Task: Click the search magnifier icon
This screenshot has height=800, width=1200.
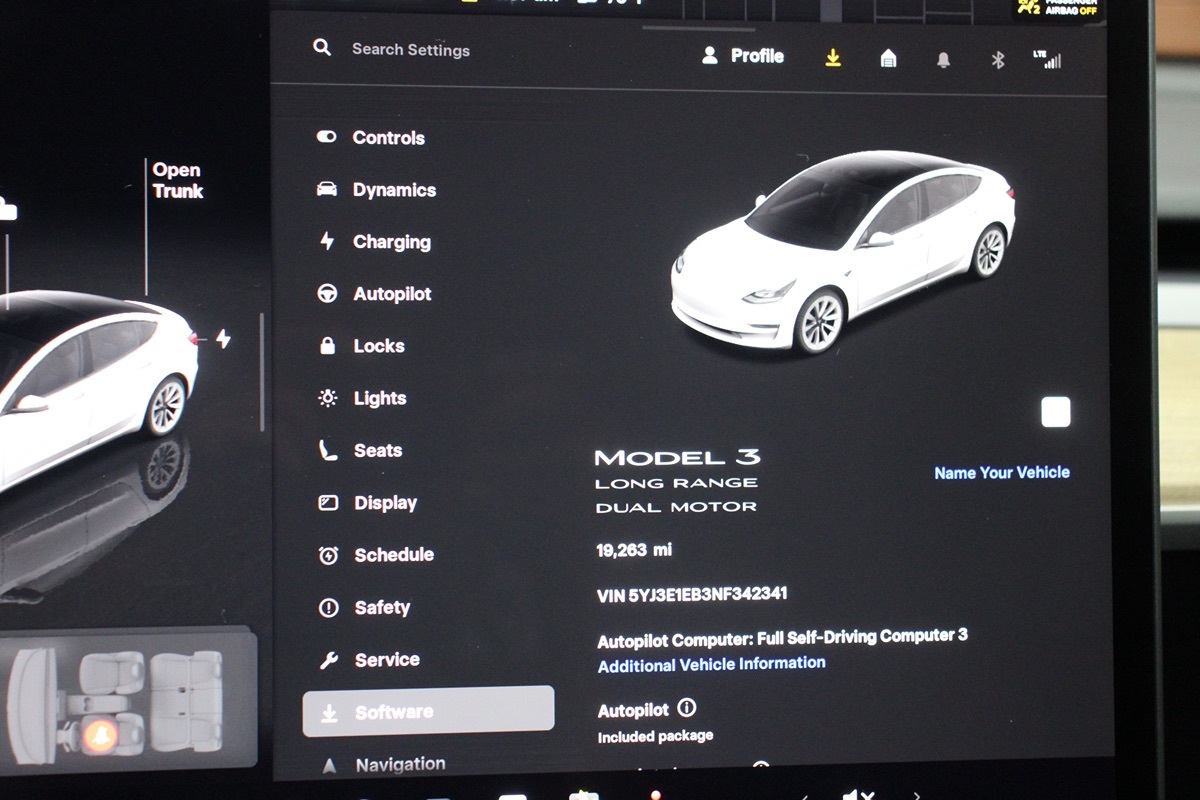Action: point(322,48)
